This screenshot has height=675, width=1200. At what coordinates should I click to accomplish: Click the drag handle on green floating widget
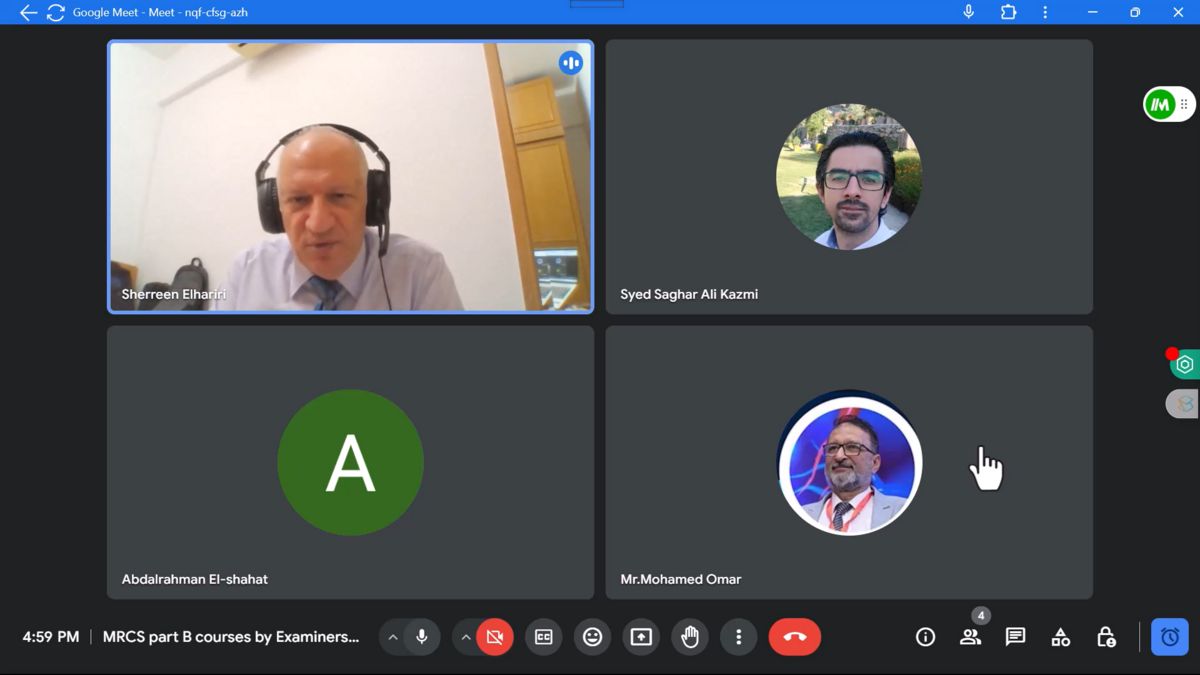(x=1184, y=104)
